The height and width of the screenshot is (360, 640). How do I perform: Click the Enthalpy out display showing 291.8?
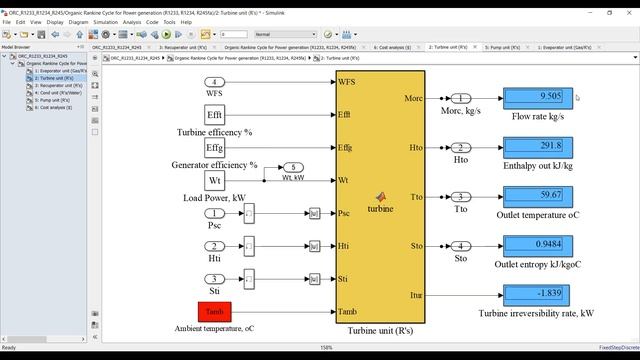click(x=538, y=147)
